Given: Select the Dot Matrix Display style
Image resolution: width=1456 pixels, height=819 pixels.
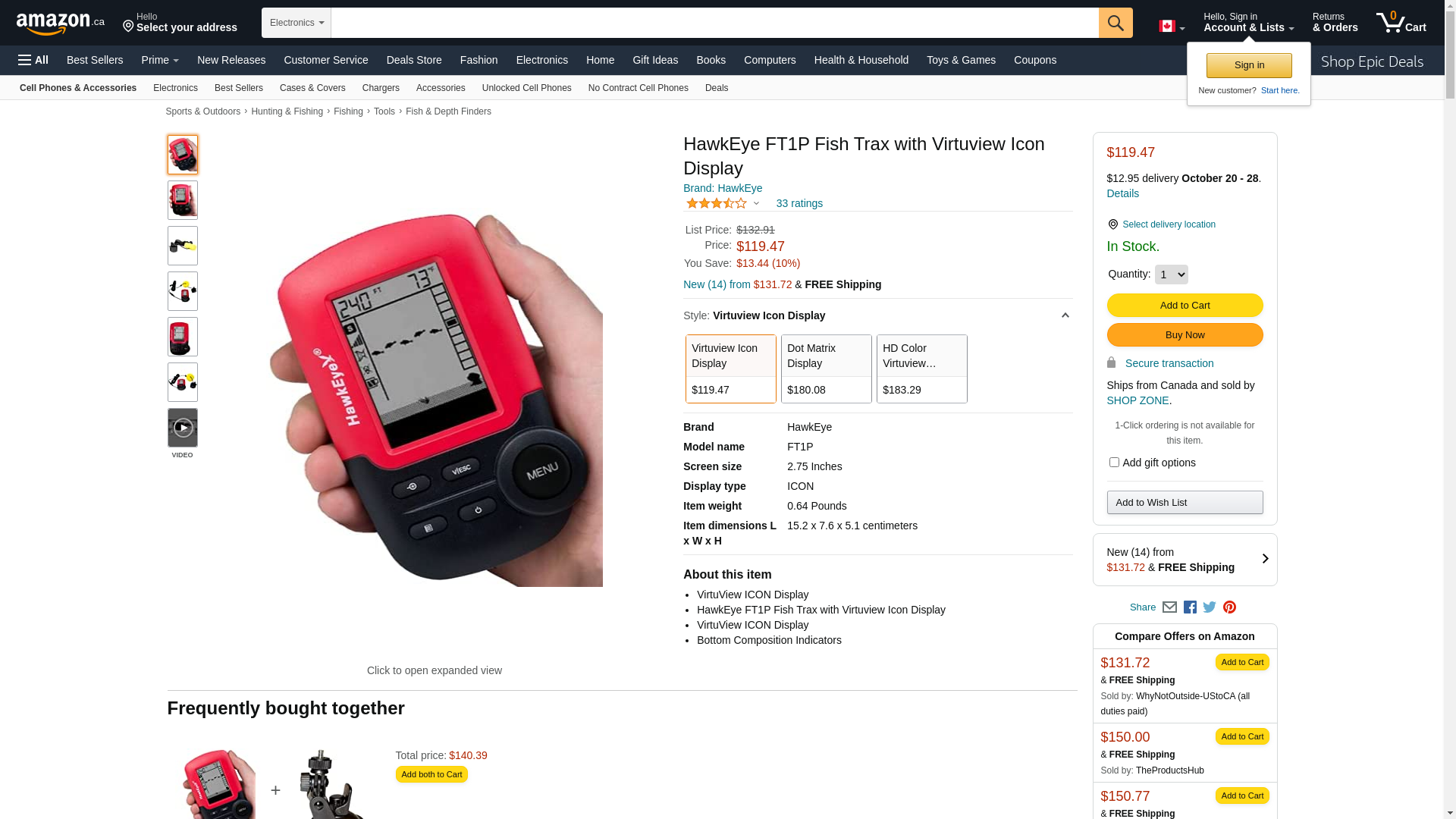Looking at the screenshot, I should [827, 369].
